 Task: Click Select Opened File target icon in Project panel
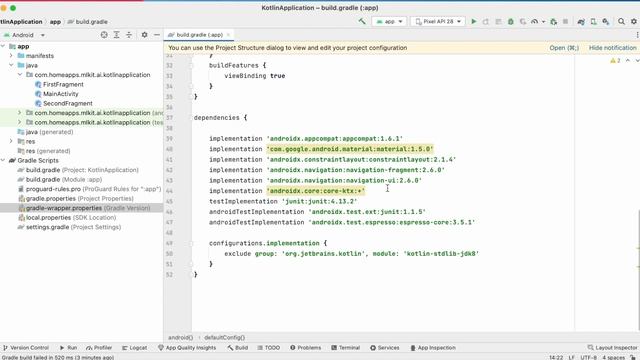[104, 35]
